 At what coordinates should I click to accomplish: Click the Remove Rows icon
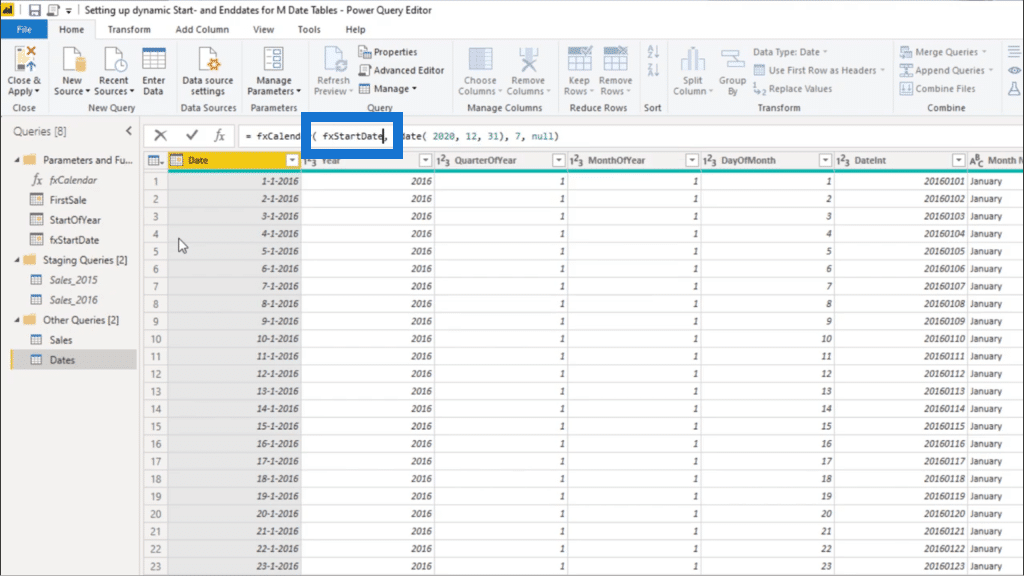click(615, 59)
